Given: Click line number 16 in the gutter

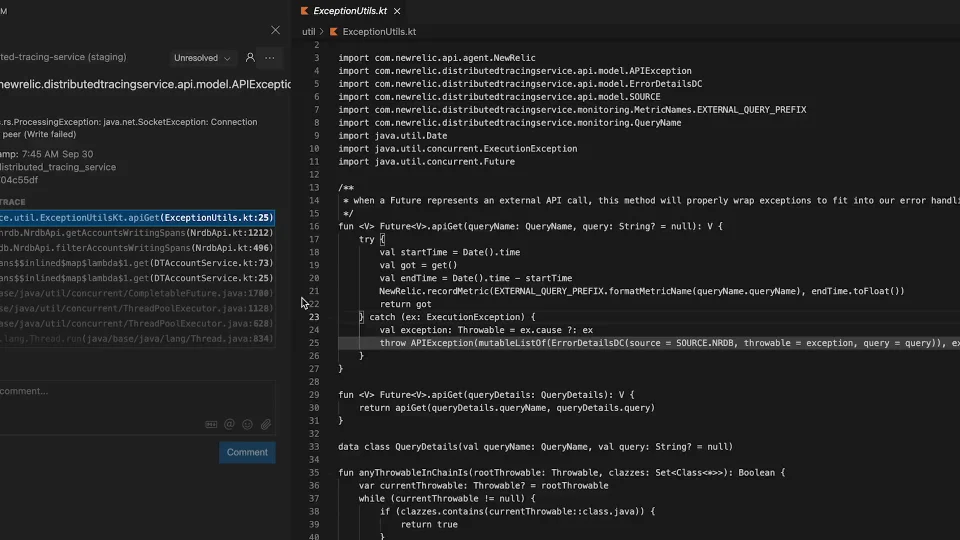Looking at the screenshot, I should tap(314, 227).
